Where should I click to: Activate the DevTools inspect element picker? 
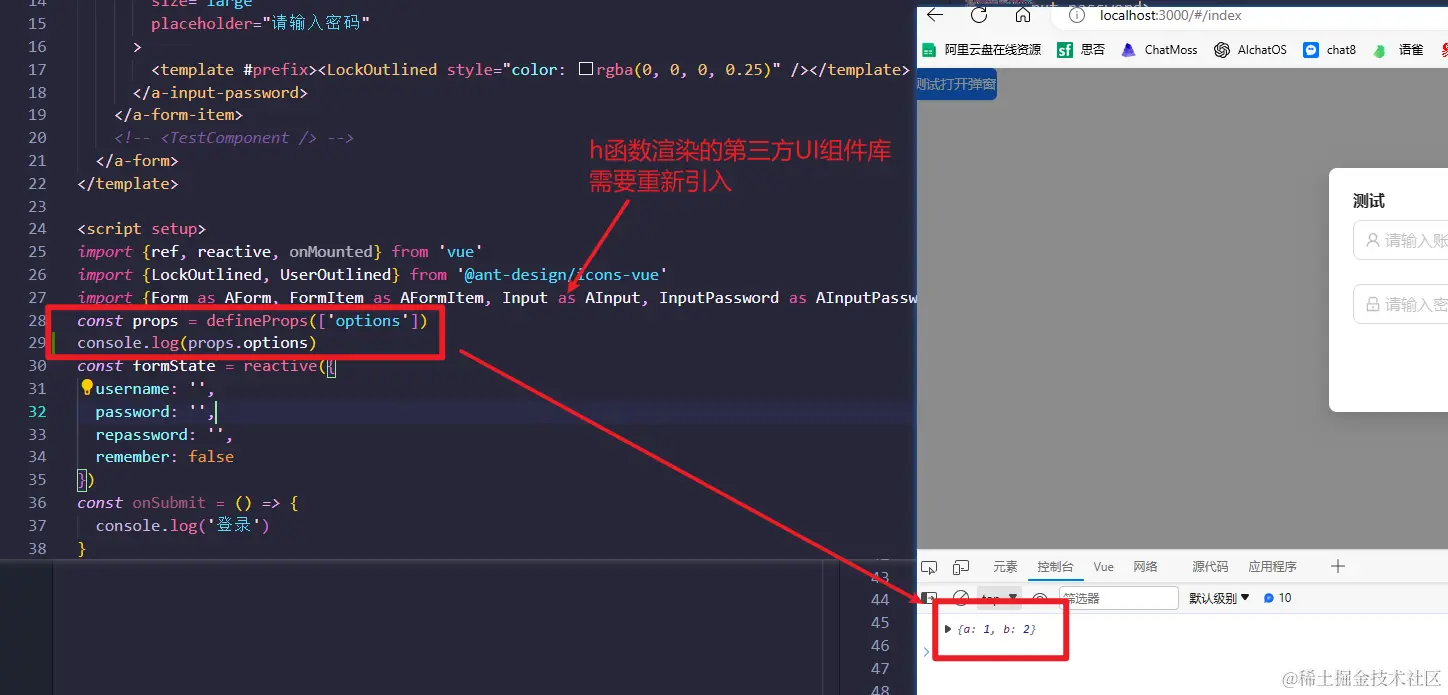(x=929, y=567)
